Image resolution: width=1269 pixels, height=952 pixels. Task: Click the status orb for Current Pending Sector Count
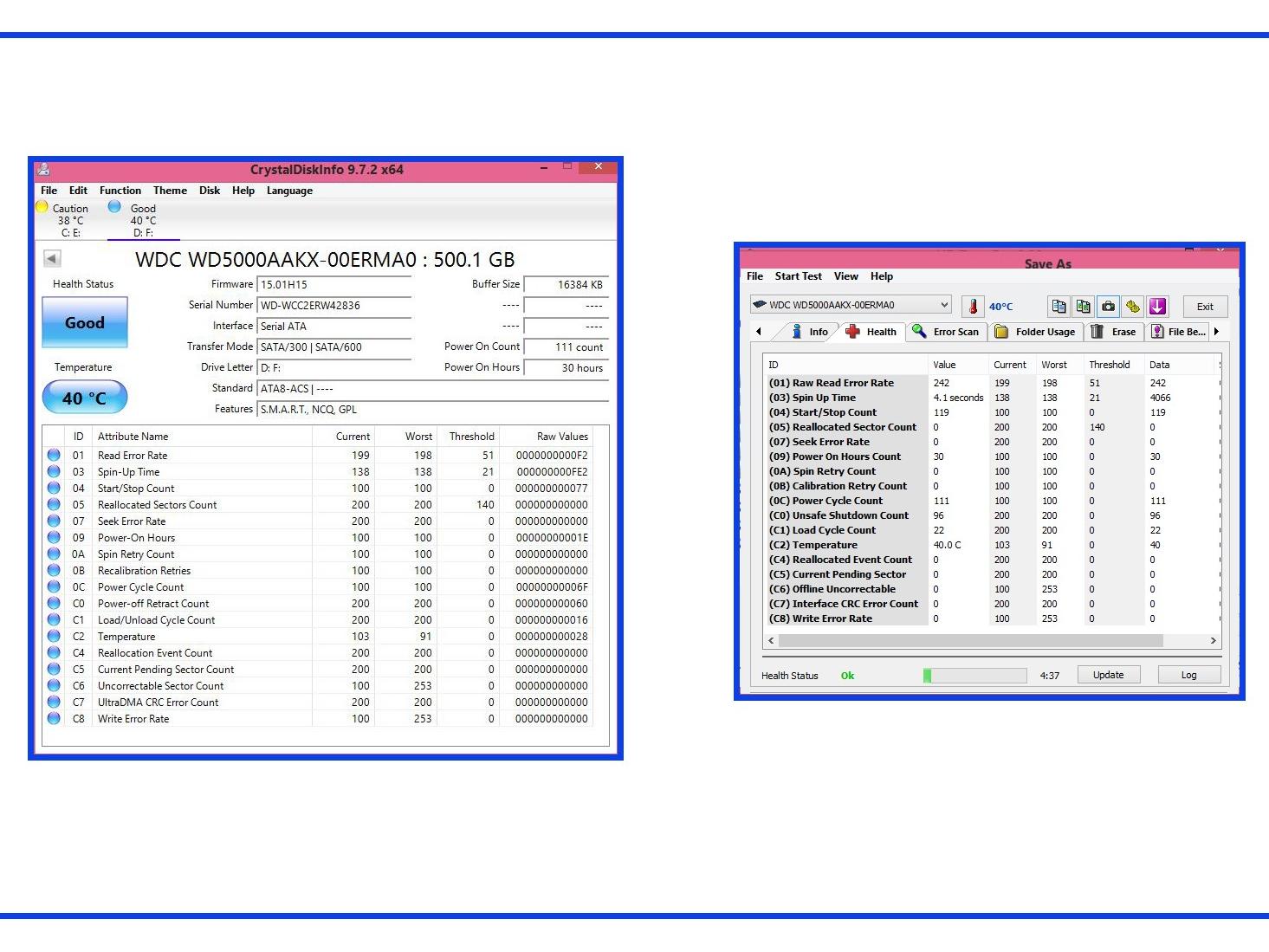[x=54, y=669]
